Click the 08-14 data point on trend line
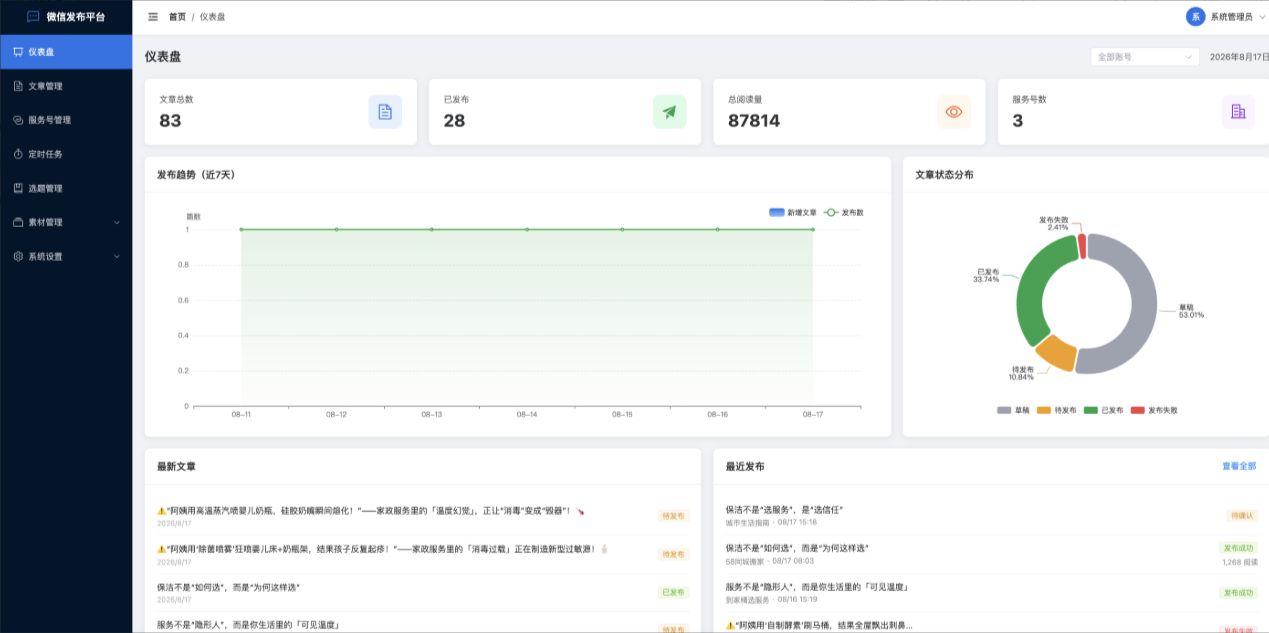 pos(527,229)
